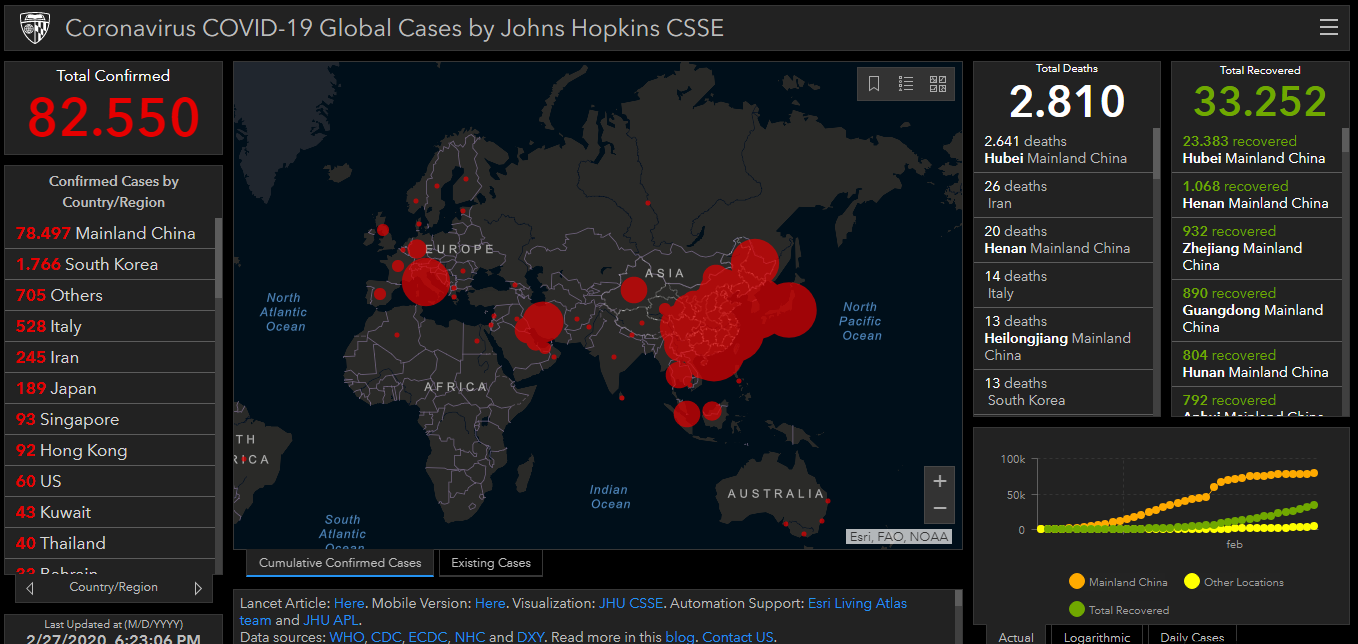Select Others row with 705 cases
Image resolution: width=1358 pixels, height=644 pixels.
(109, 295)
